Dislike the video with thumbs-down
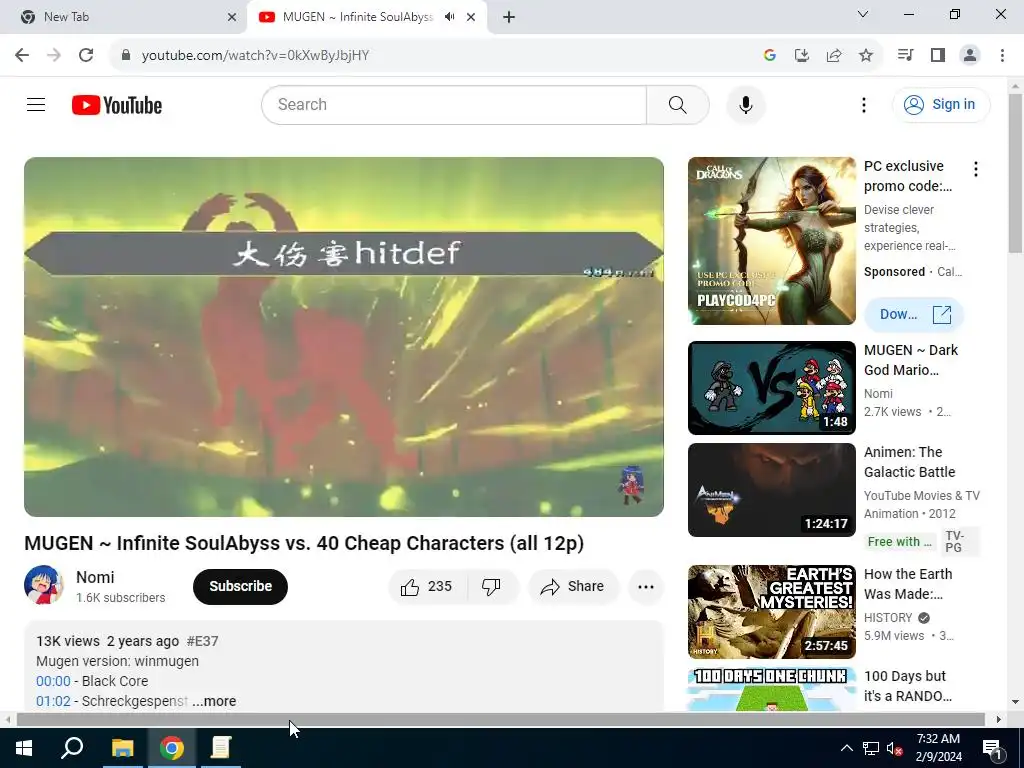Screen dimensions: 1024x768 click(x=491, y=586)
